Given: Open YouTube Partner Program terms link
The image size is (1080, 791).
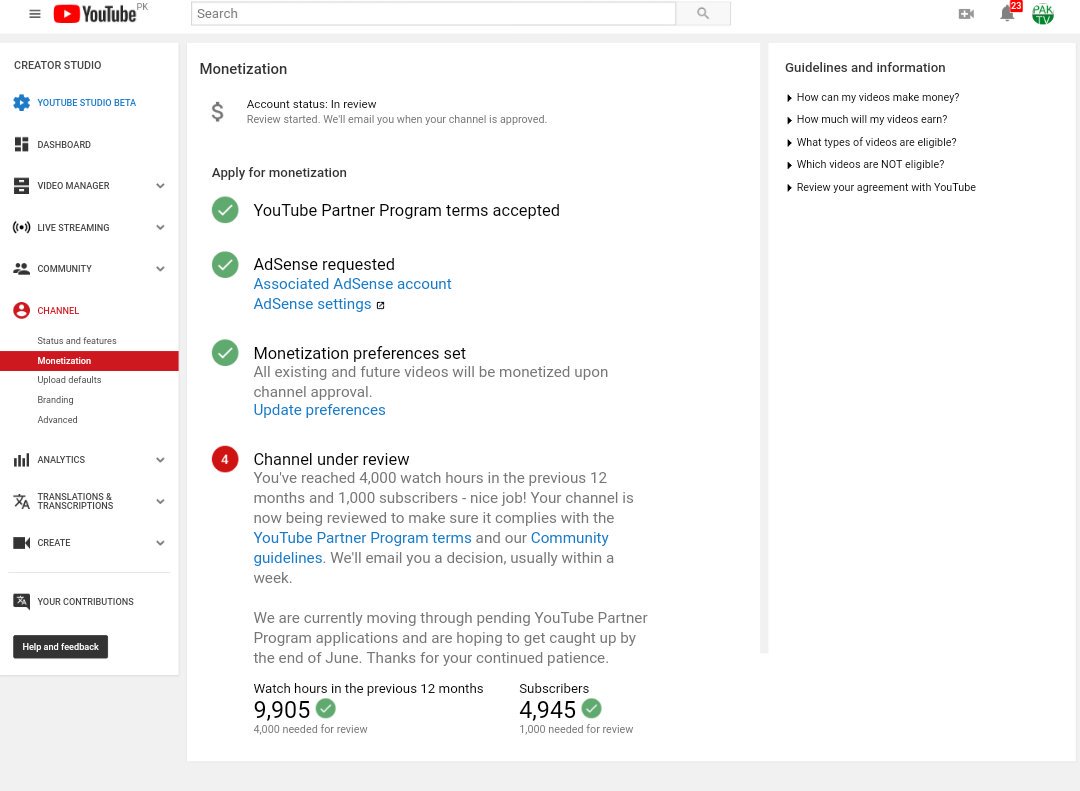Looking at the screenshot, I should 362,538.
